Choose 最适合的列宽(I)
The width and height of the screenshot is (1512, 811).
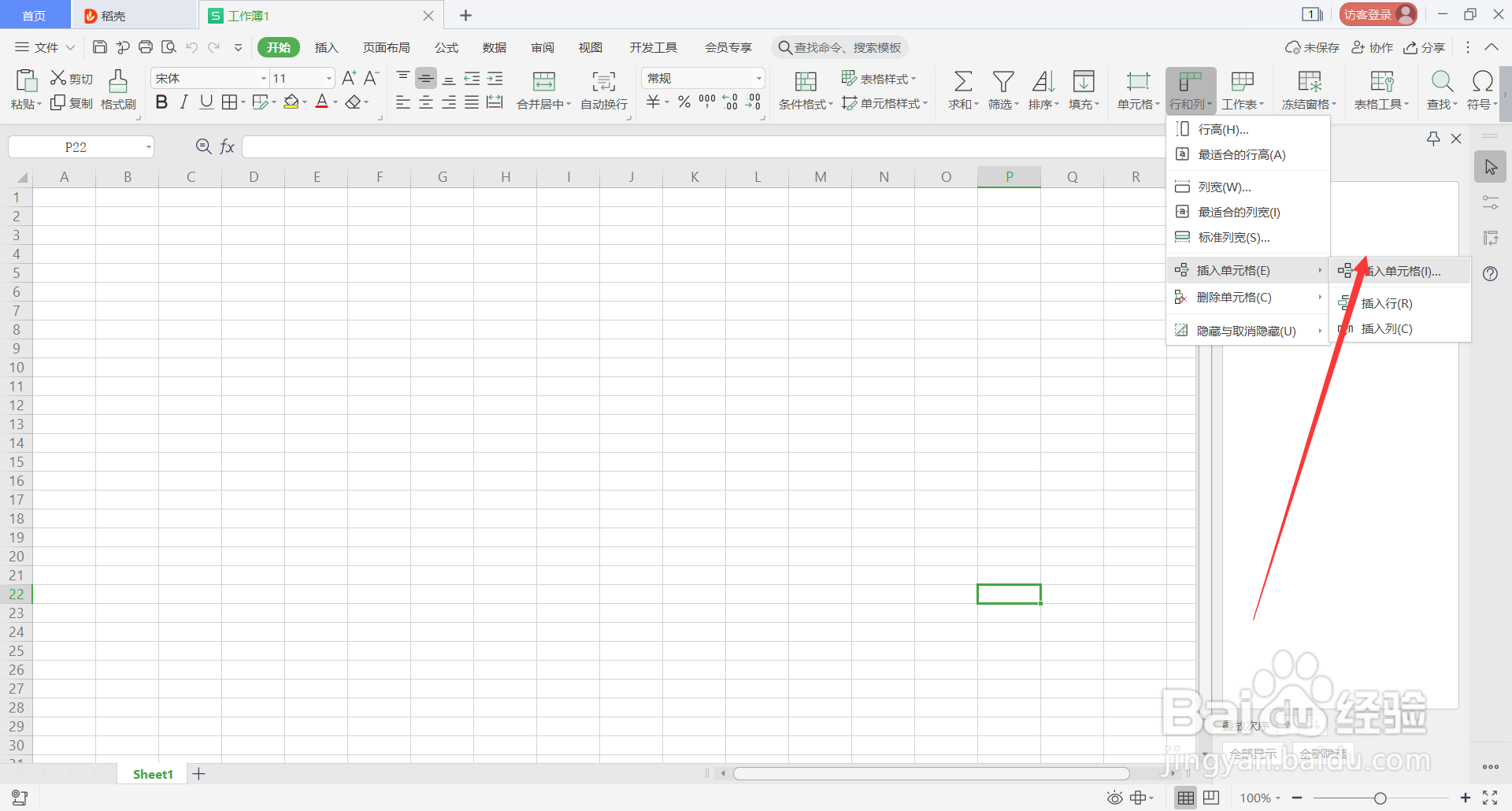tap(1248, 212)
